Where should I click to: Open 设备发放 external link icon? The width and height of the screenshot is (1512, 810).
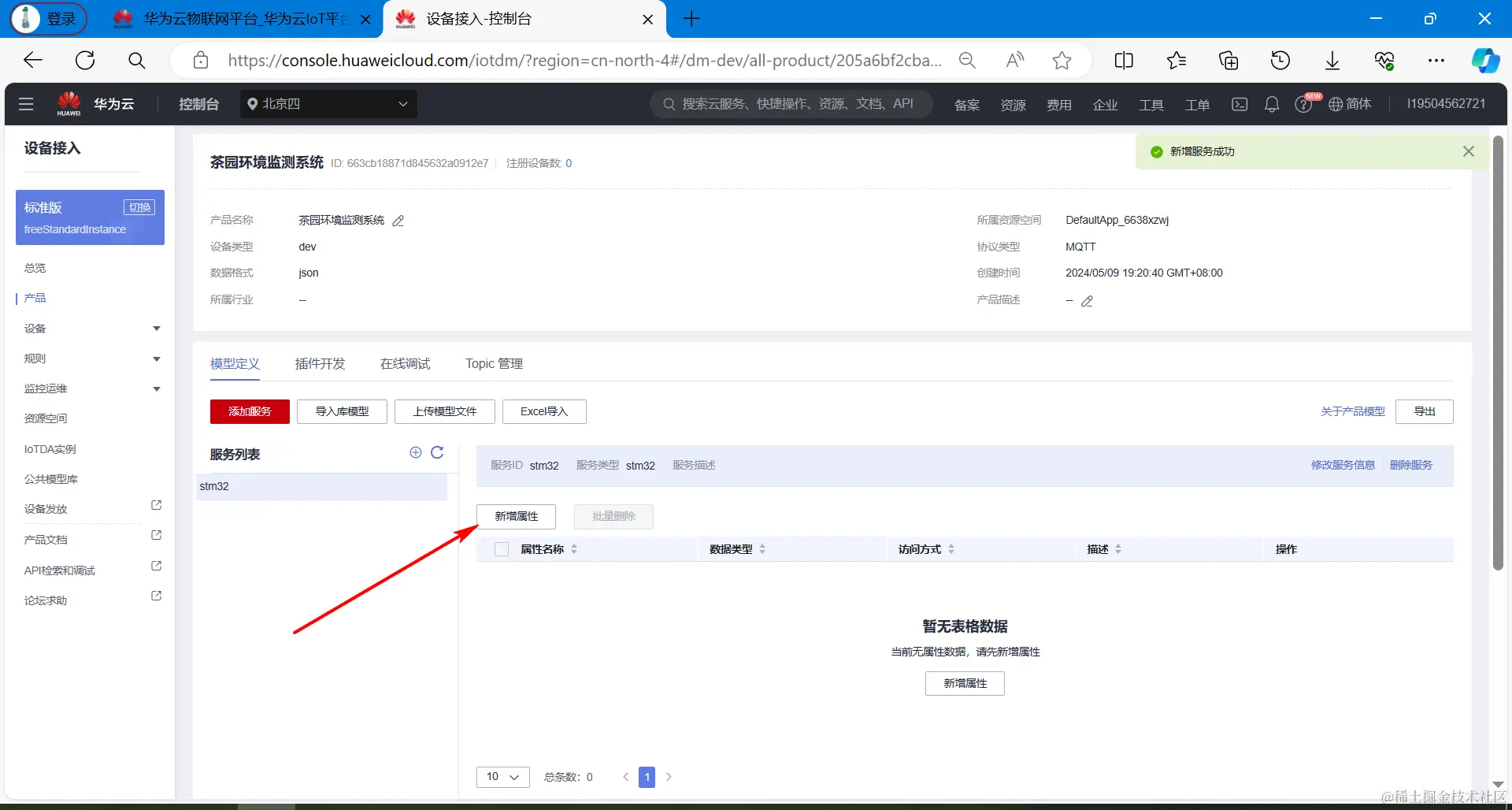click(x=156, y=505)
